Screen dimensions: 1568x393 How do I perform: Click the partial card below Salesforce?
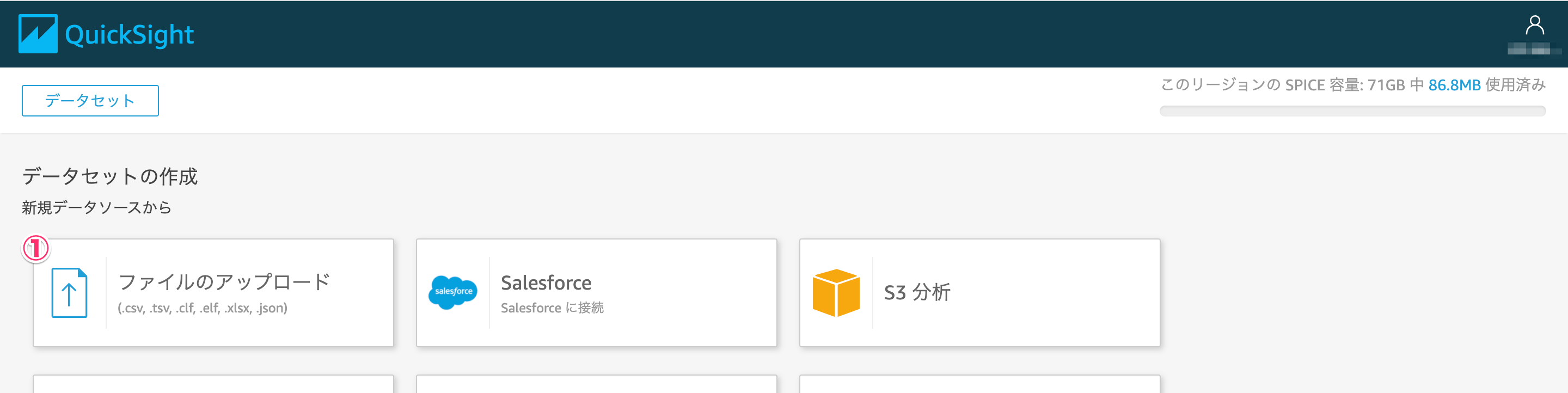click(x=596, y=384)
